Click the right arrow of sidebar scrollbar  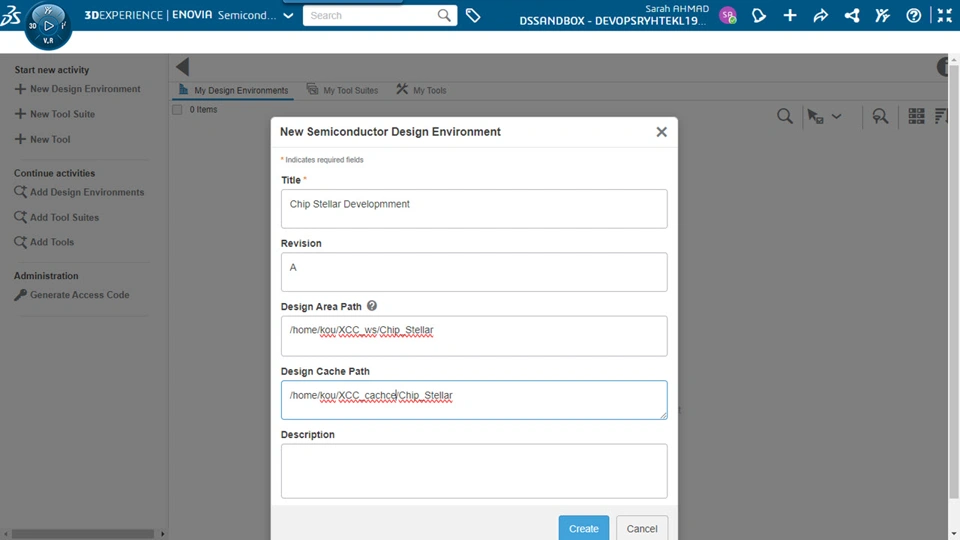pos(162,534)
